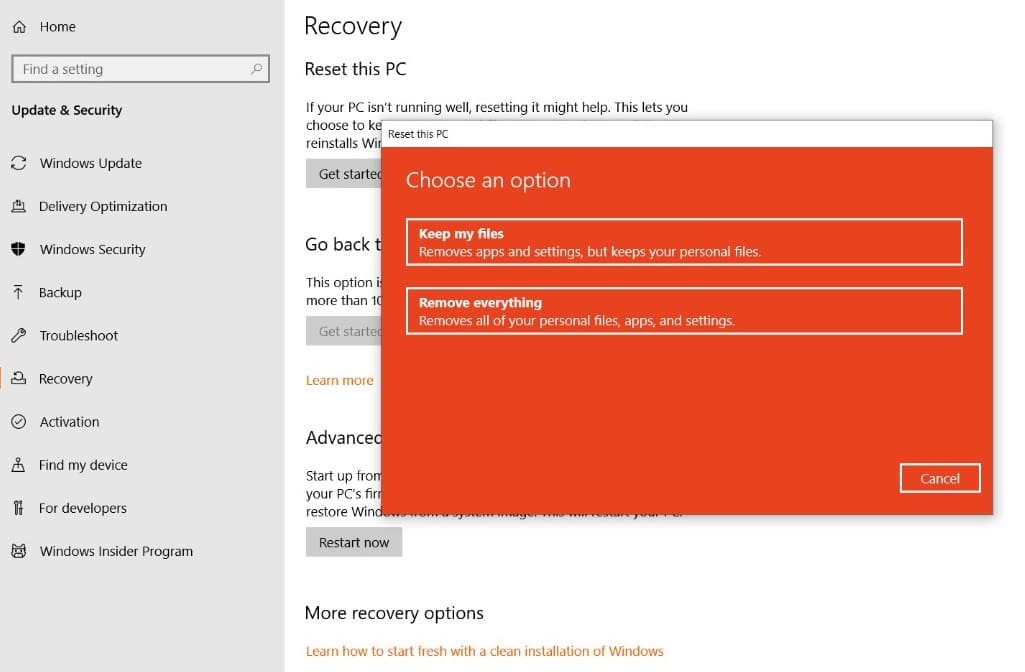The height and width of the screenshot is (672, 1025).
Task: Click the Find my device icon
Action: click(18, 465)
